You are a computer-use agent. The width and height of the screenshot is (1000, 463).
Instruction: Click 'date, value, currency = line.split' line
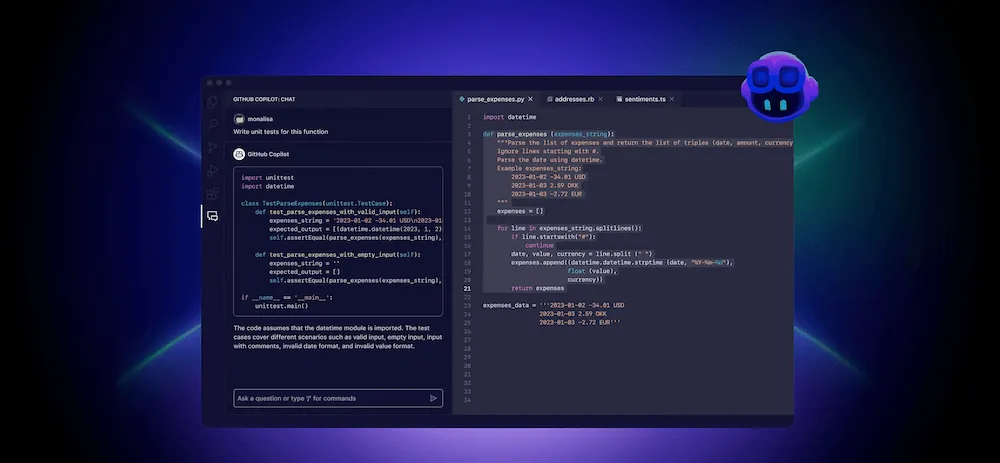(582, 254)
